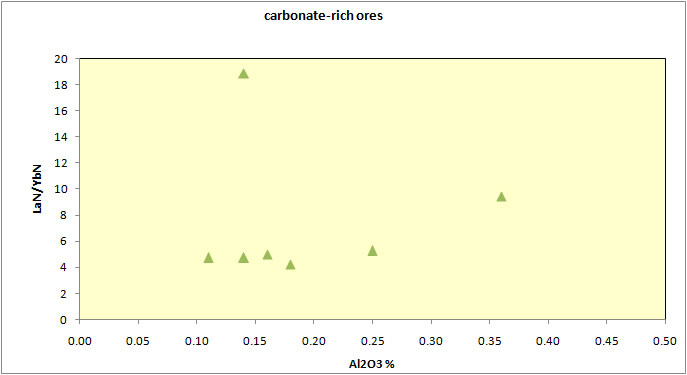Click the y-axis label '10'
This screenshot has width=687, height=375.
(61, 189)
